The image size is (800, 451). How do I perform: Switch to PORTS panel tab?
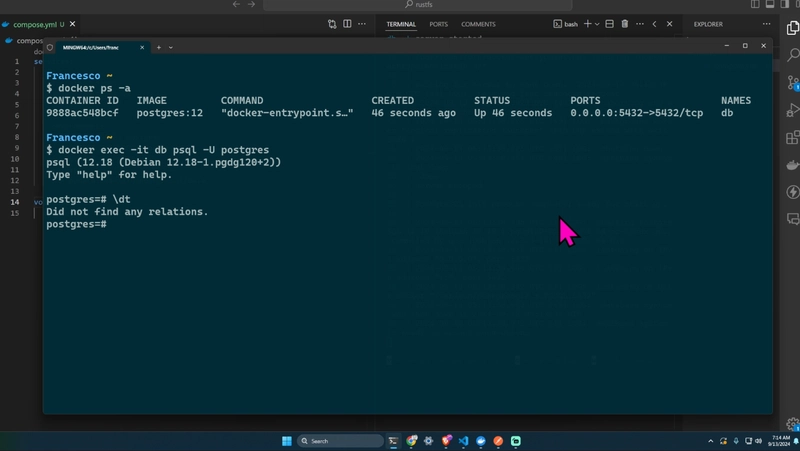coord(438,24)
